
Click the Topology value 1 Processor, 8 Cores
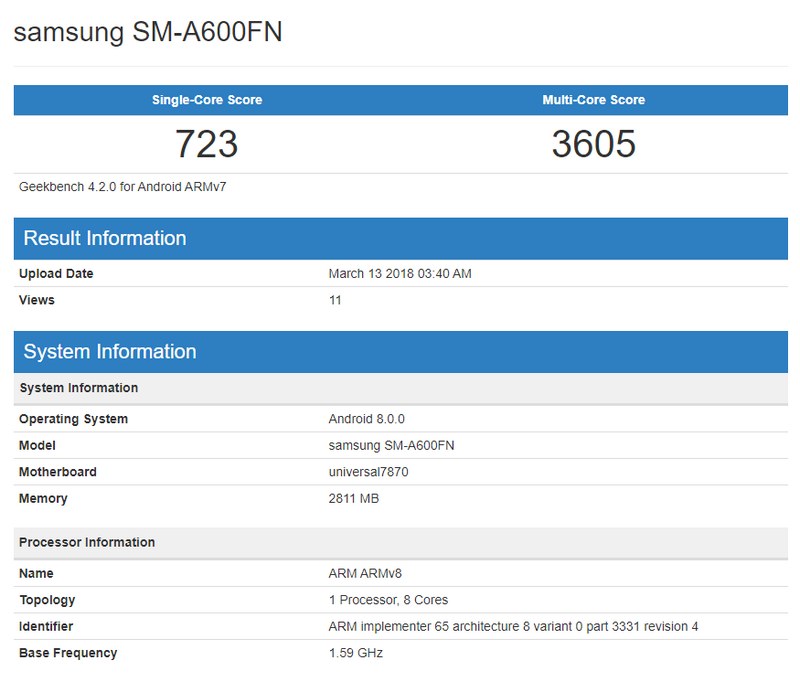click(x=385, y=600)
